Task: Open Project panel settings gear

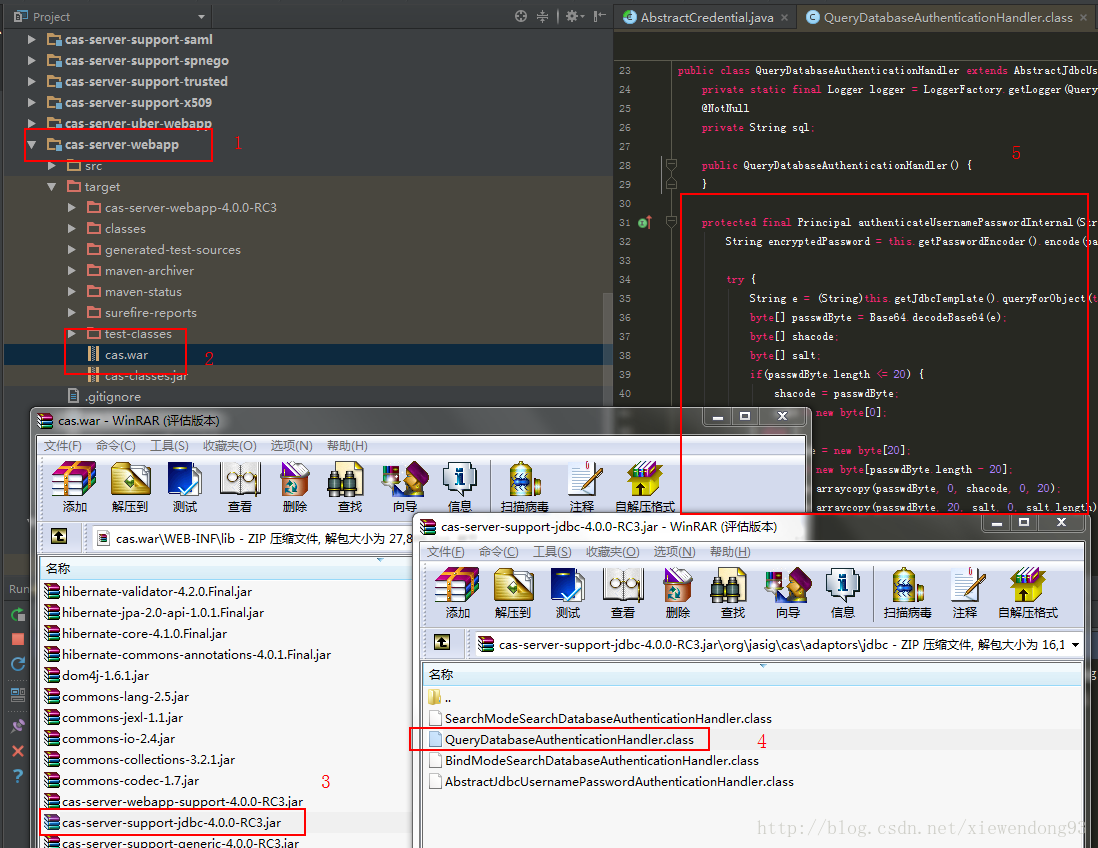Action: click(574, 16)
